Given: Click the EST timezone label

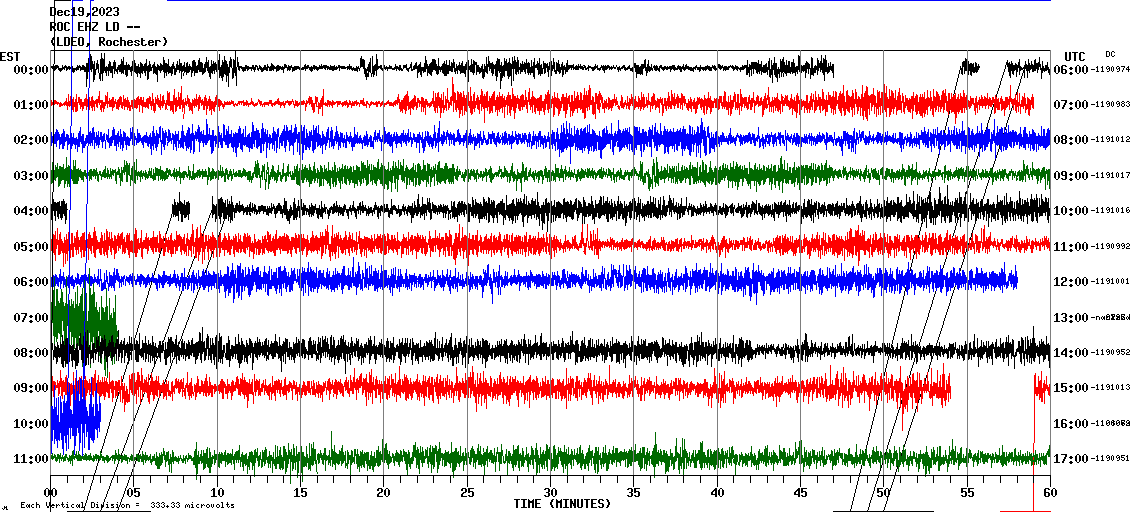Looking at the screenshot, I should [10, 56].
